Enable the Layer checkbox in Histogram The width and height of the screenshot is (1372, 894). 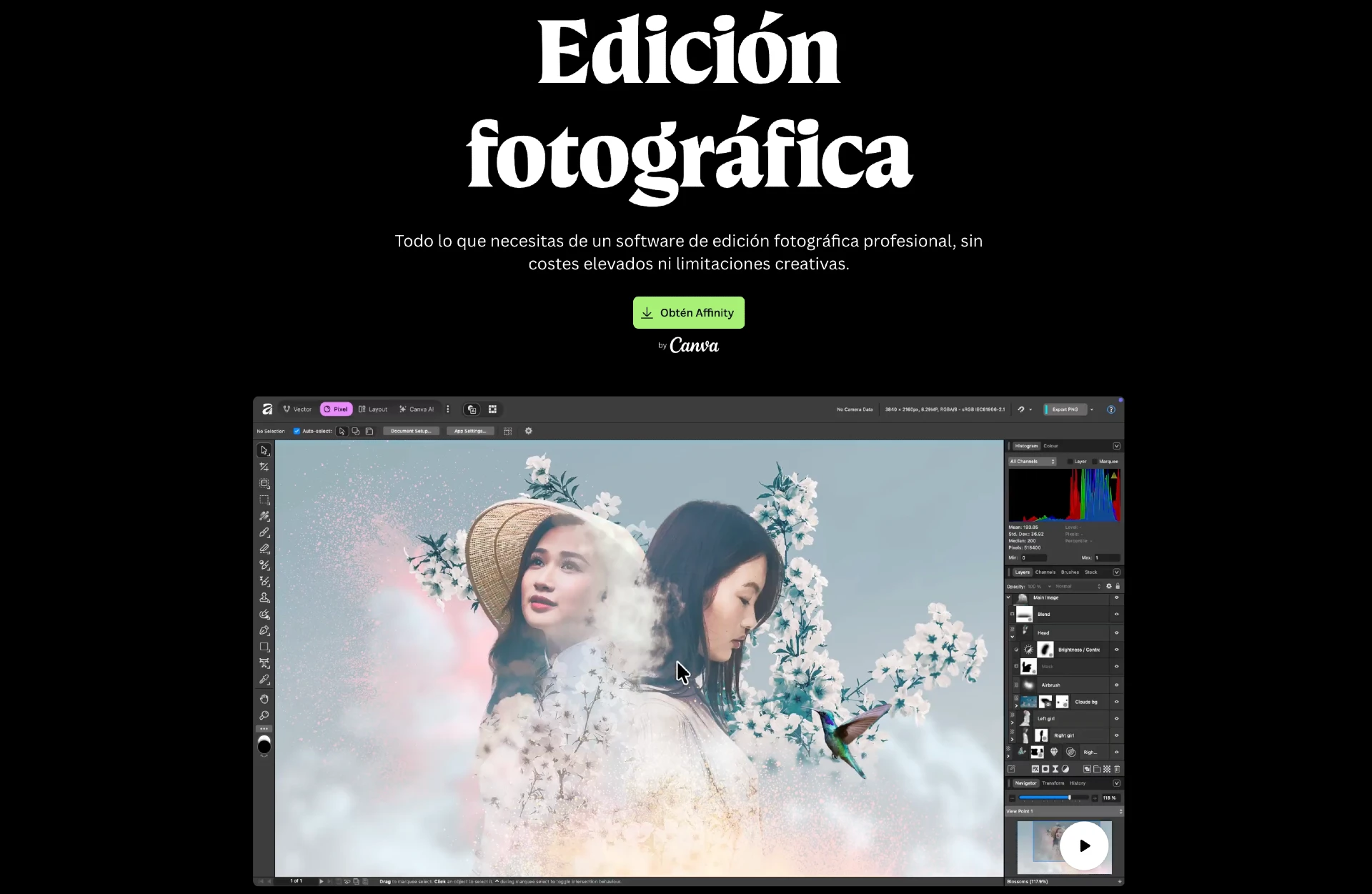point(1070,462)
